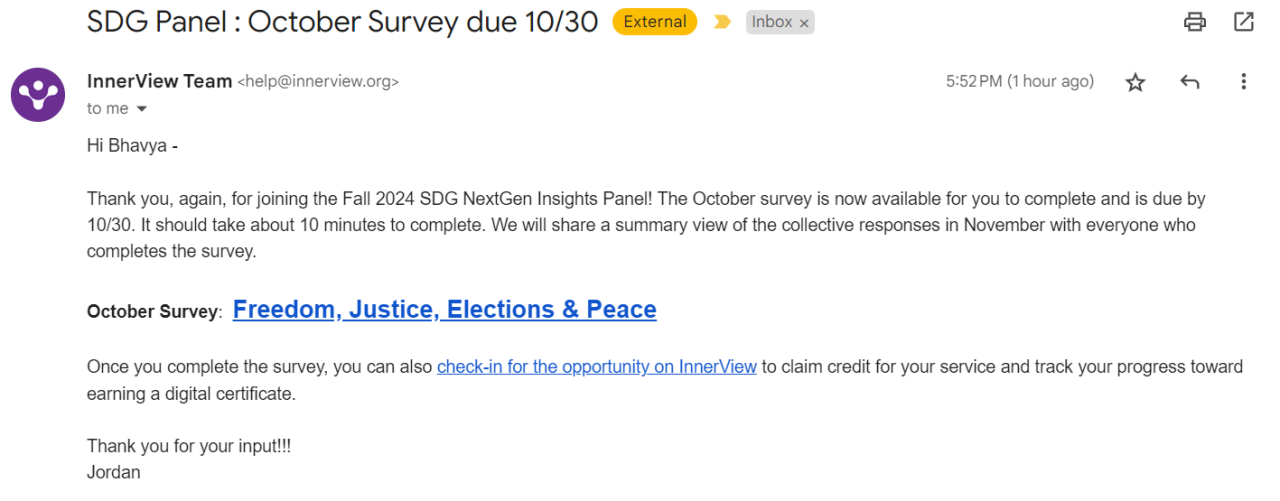Image resolution: width=1280 pixels, height=501 pixels.
Task: Print this email using the printer icon
Action: pos(1194,22)
